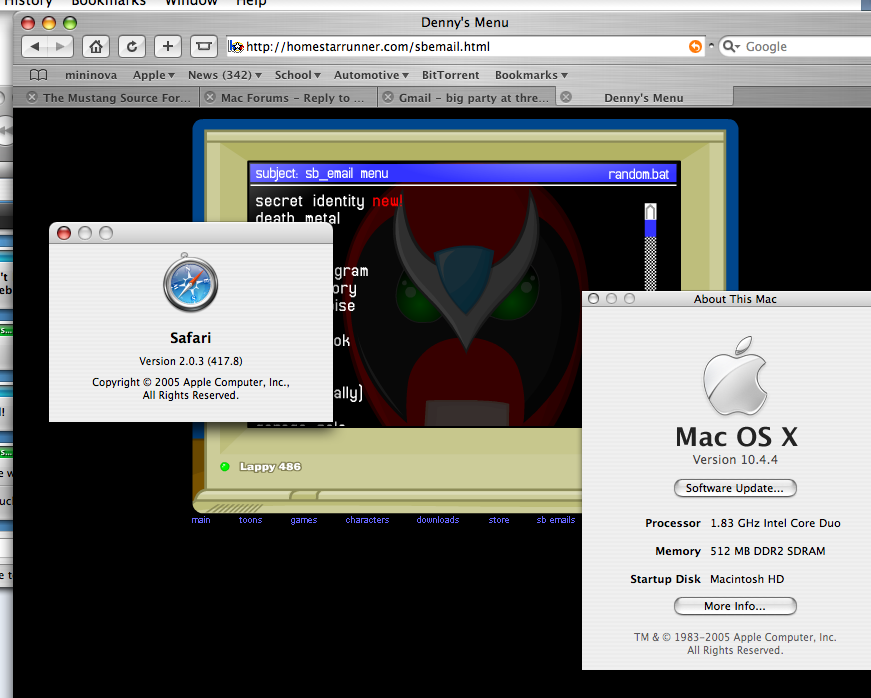The image size is (871, 698).
Task: Close the Gmail tab
Action: 388,98
